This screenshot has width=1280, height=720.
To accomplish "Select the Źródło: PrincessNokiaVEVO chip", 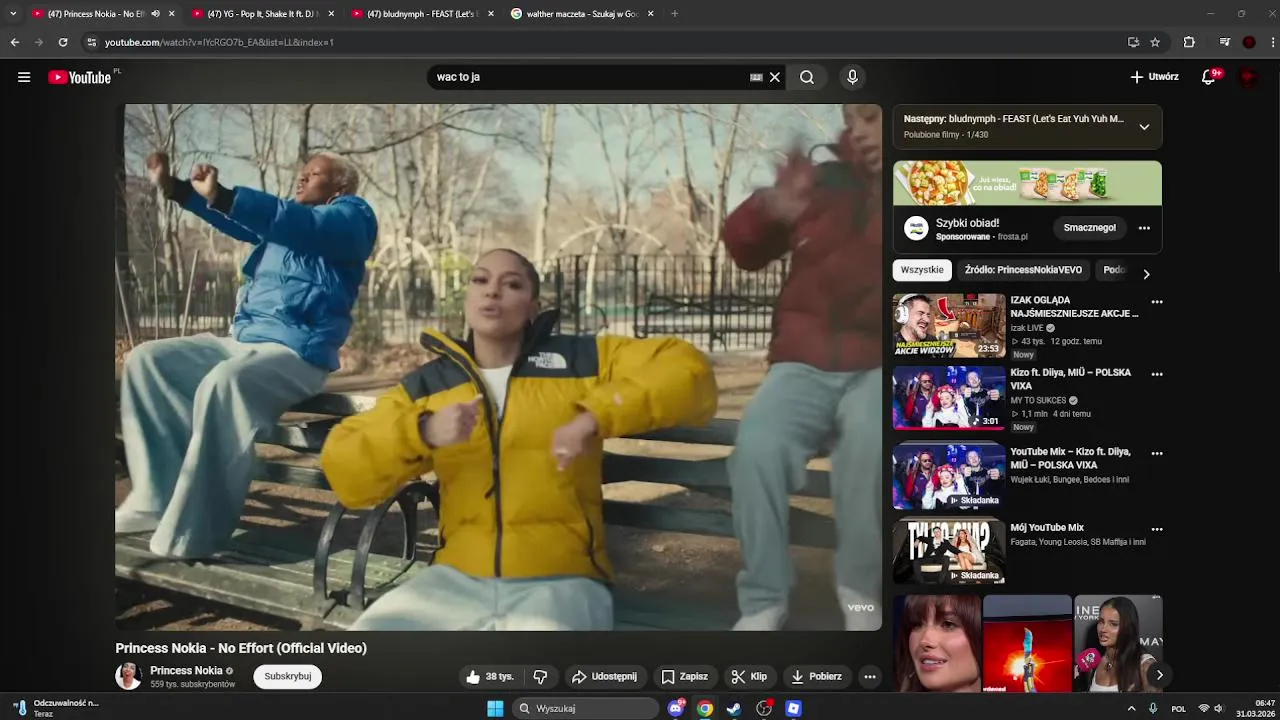I will pos(1023,270).
